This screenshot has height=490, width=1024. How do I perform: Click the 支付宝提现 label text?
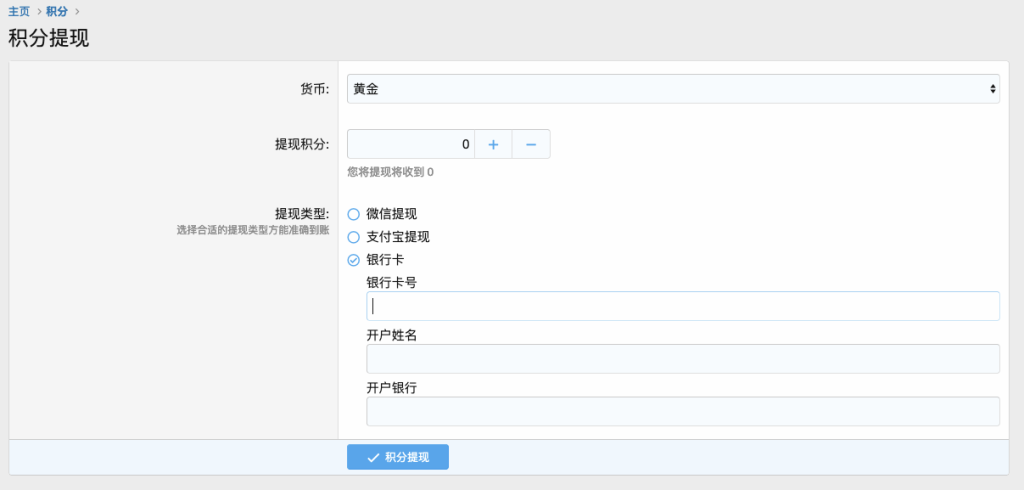(x=398, y=237)
